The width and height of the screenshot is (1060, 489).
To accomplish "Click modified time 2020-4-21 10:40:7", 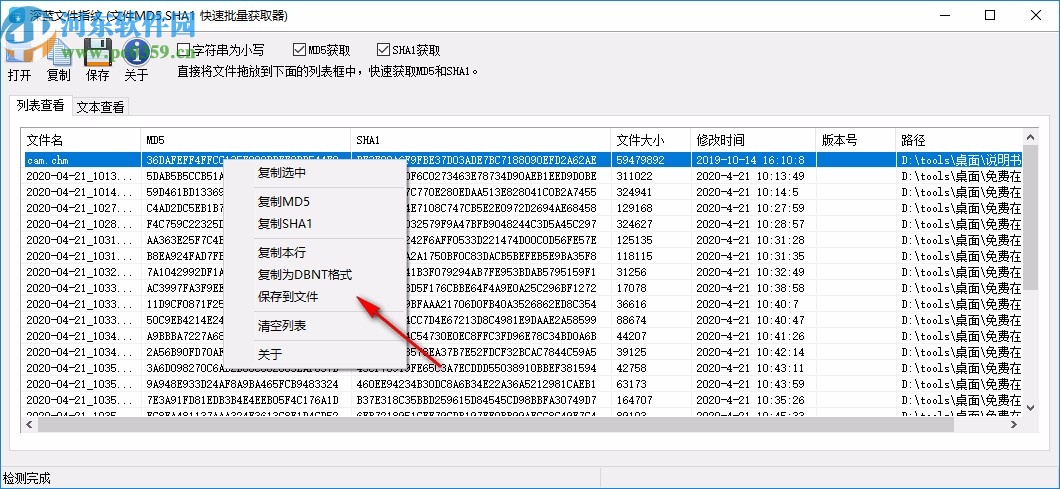I will [x=748, y=304].
